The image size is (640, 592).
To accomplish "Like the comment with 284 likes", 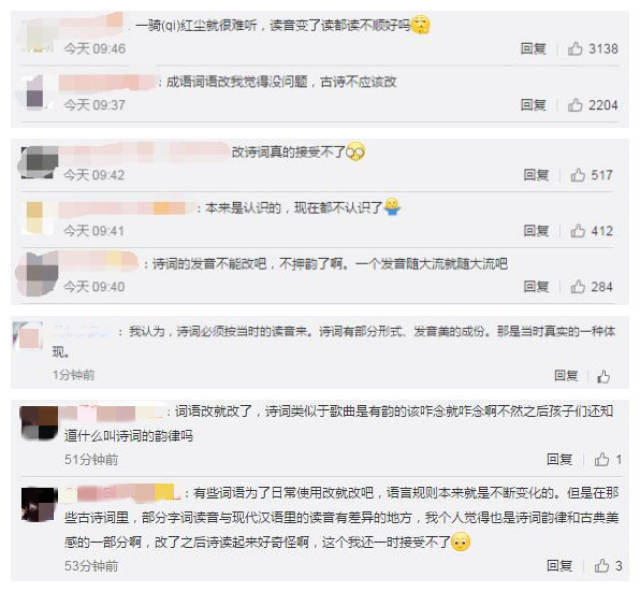I will coord(578,287).
